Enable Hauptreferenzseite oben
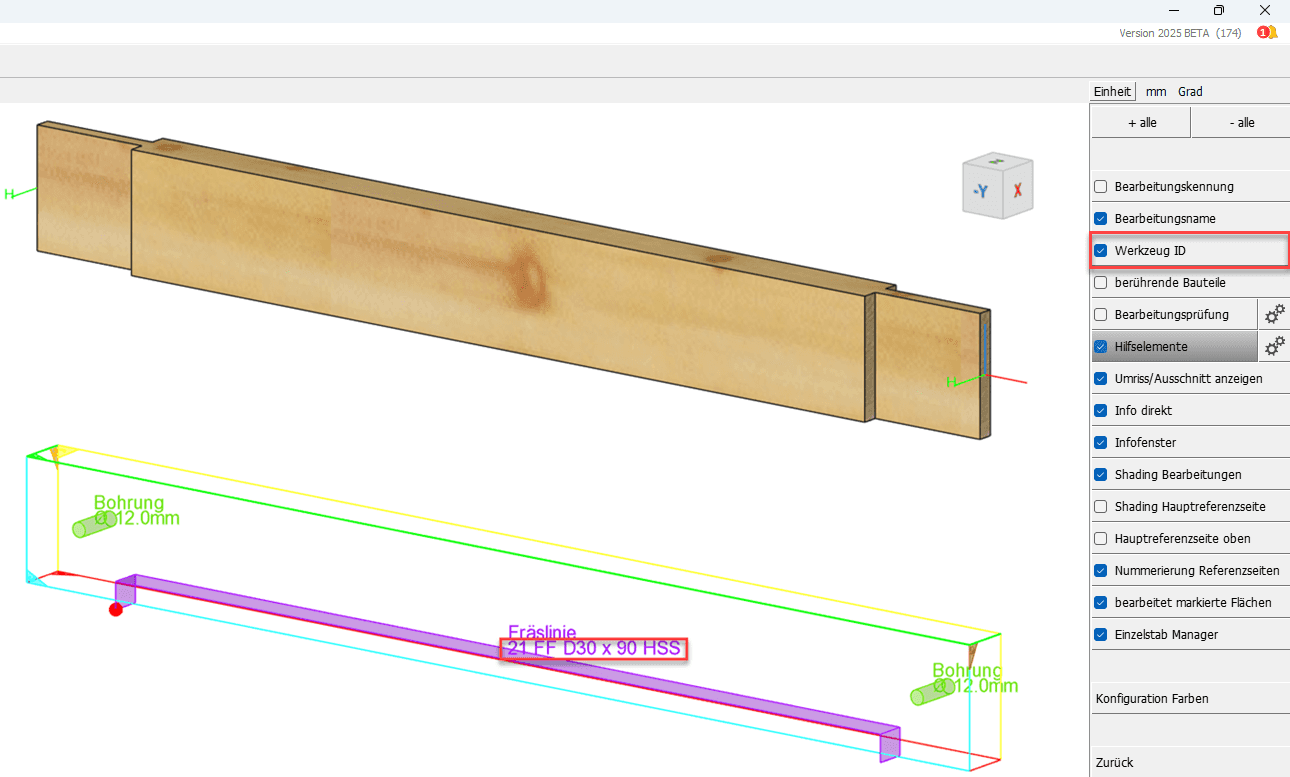The image size is (1290, 777). 1100,538
